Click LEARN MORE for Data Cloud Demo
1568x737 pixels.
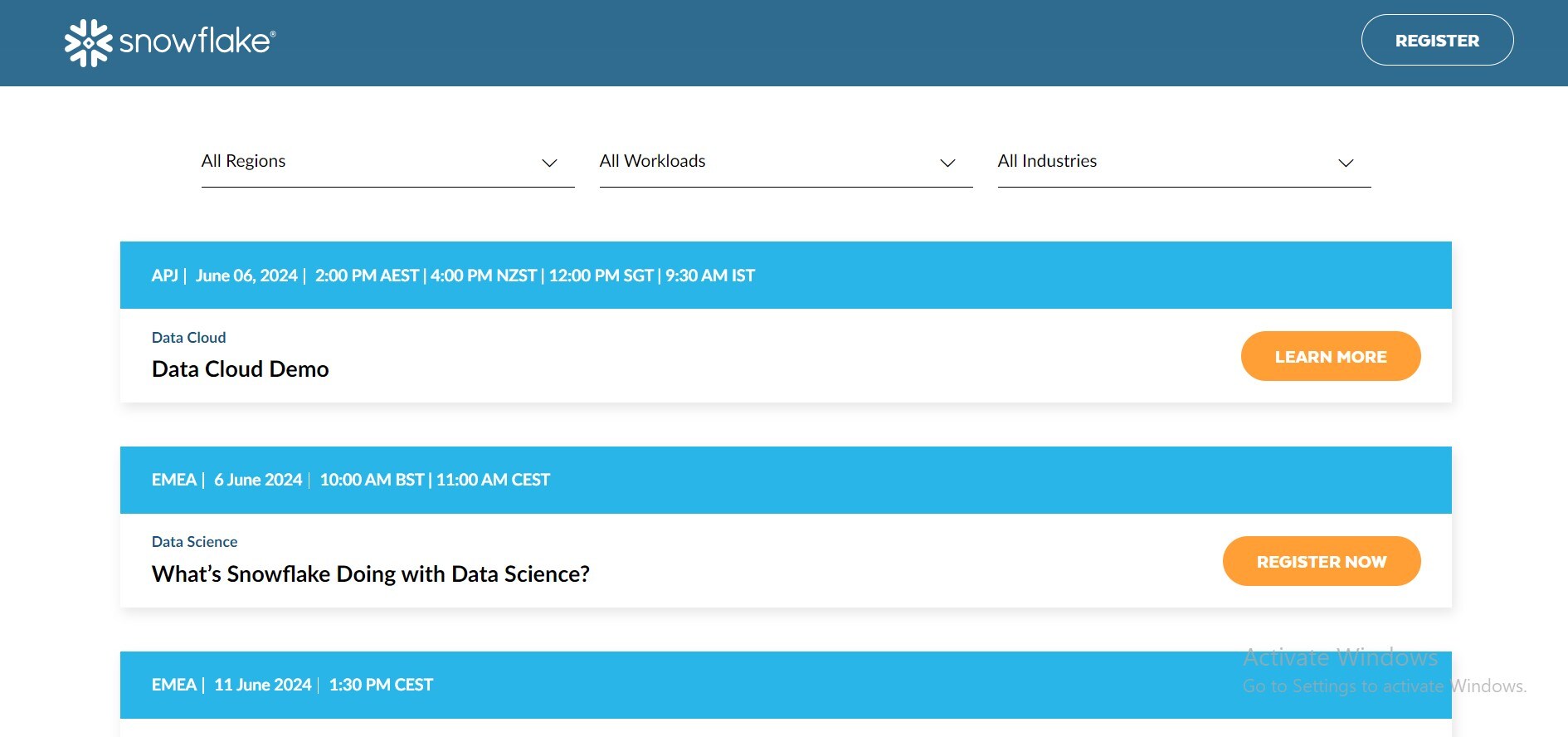point(1331,356)
